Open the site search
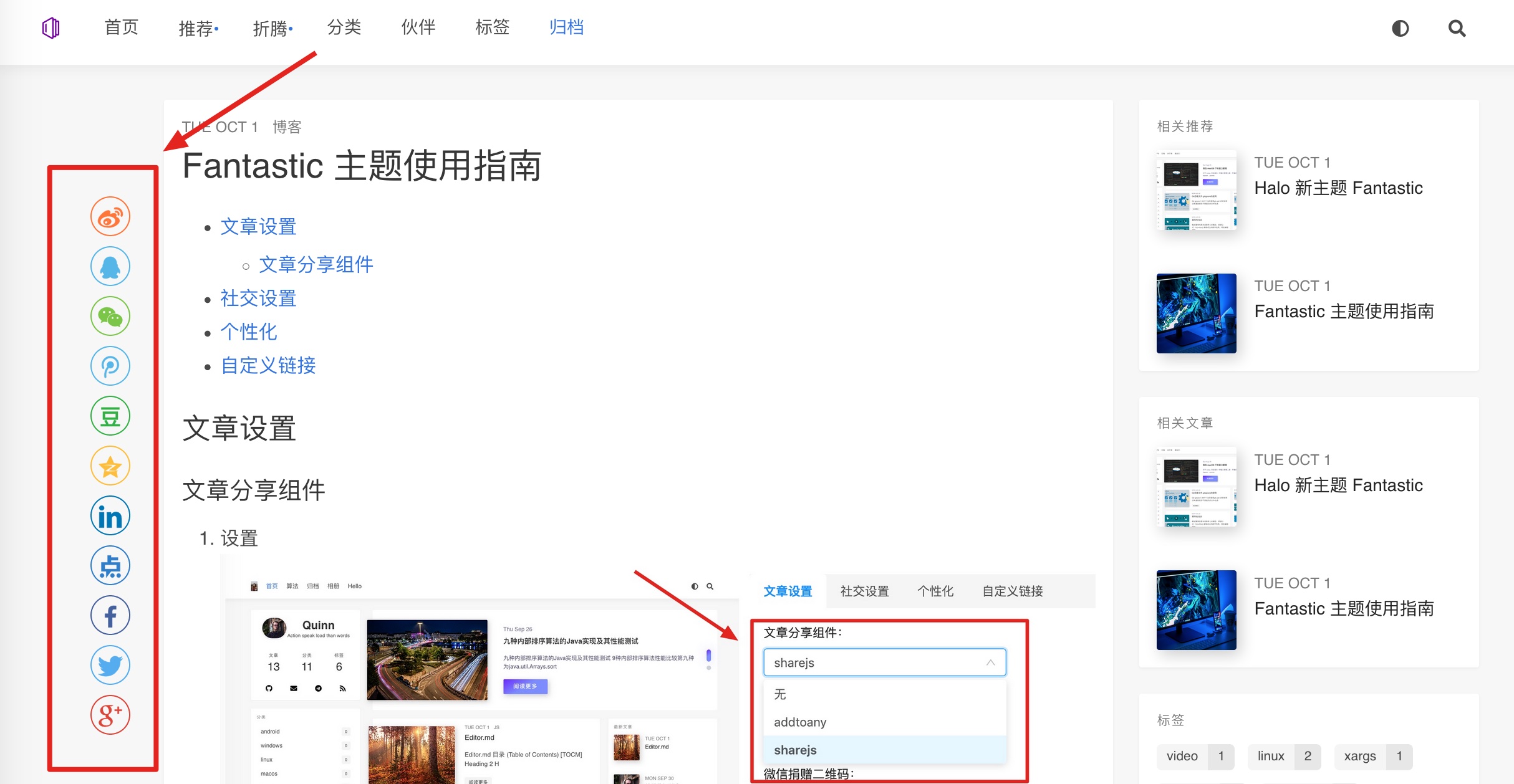The image size is (1514, 784). click(x=1457, y=28)
